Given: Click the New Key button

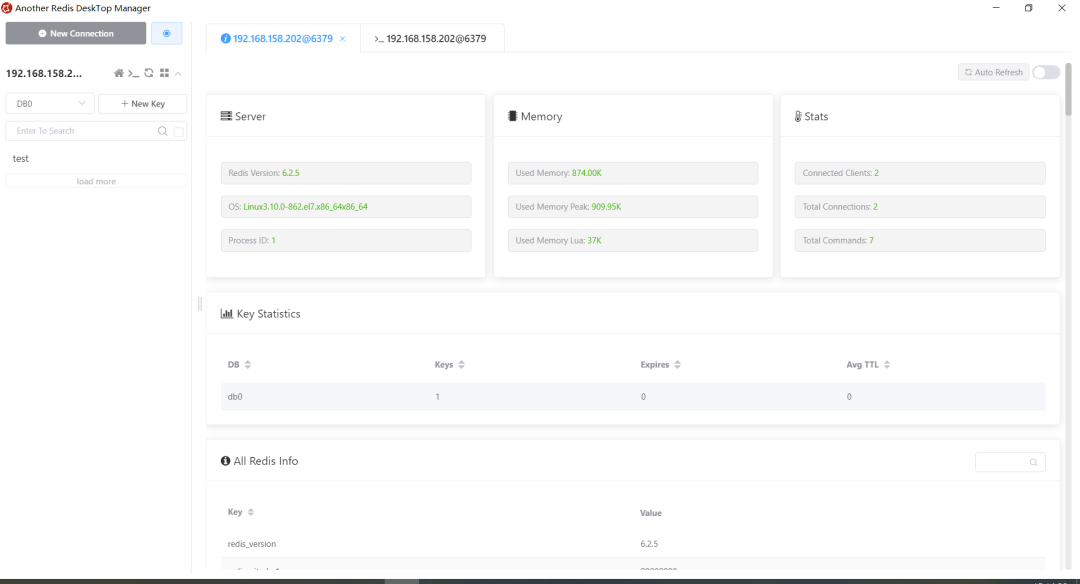Looking at the screenshot, I should (143, 103).
